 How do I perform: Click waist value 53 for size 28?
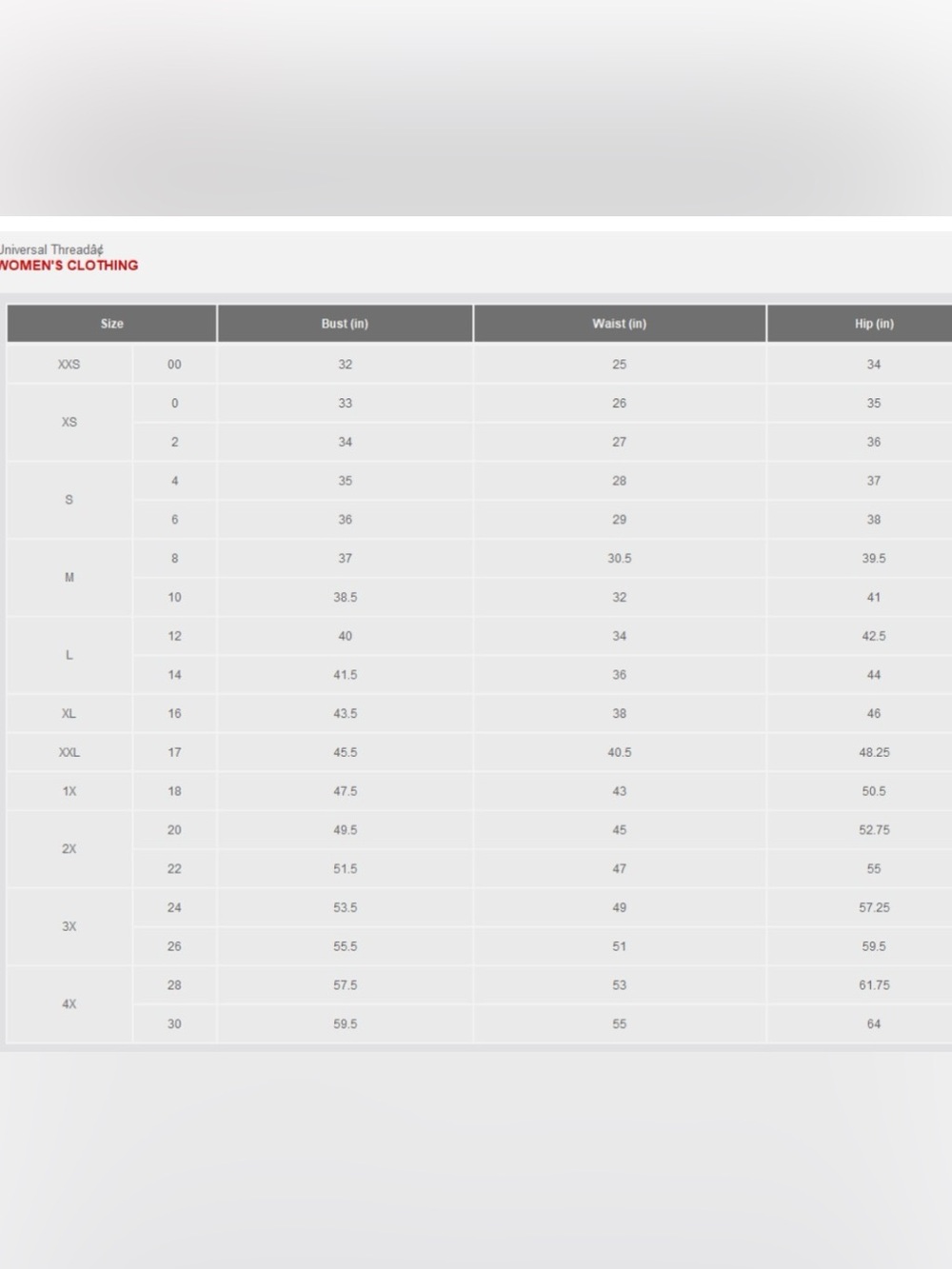coord(619,985)
